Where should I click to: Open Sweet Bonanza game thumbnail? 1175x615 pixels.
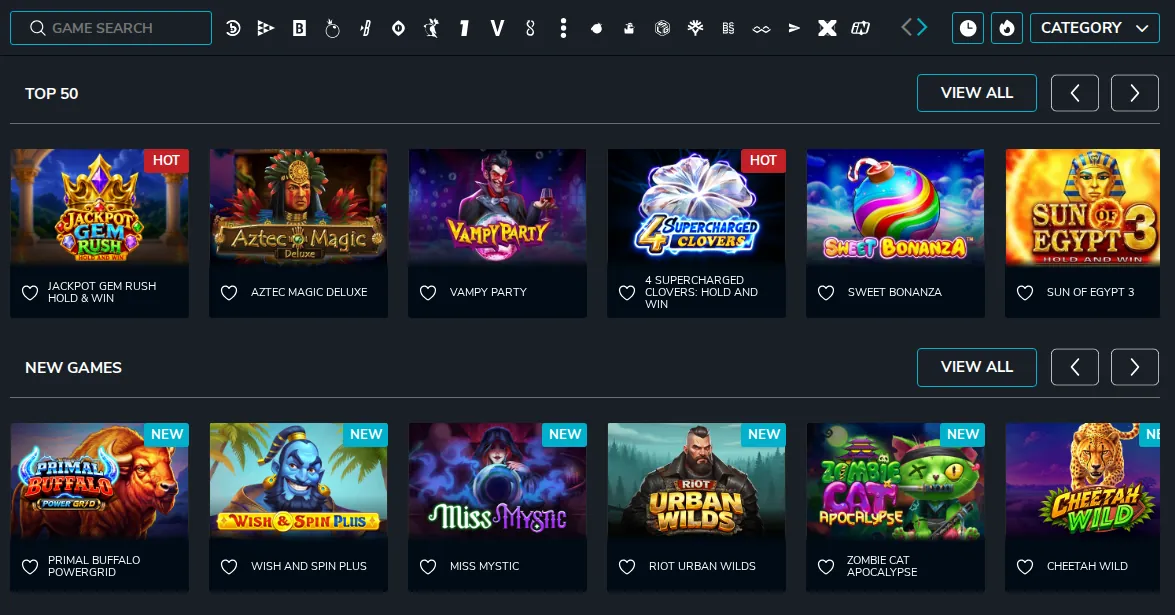click(x=895, y=207)
